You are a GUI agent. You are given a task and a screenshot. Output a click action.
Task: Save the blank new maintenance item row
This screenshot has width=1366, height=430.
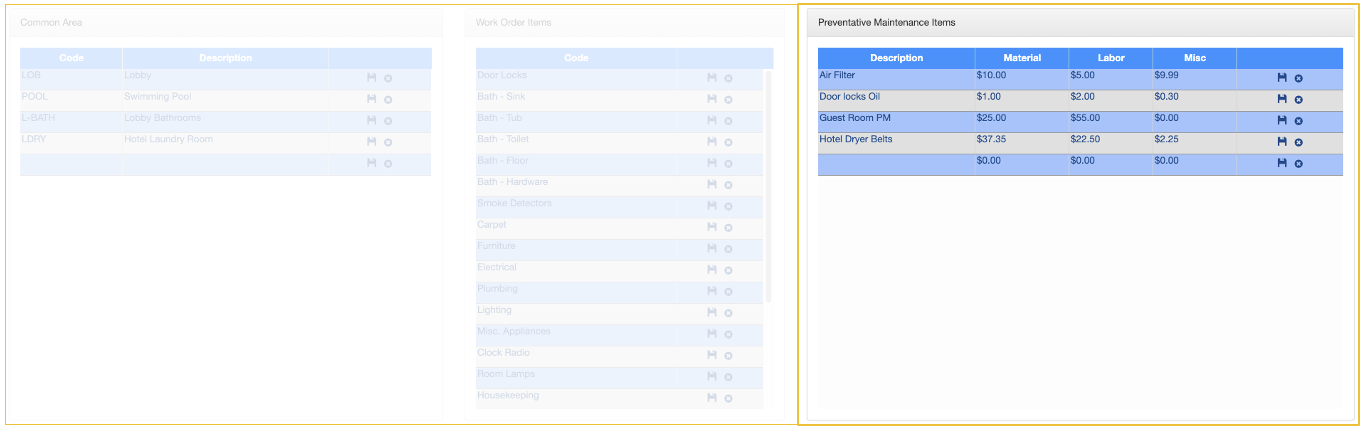click(x=1282, y=163)
